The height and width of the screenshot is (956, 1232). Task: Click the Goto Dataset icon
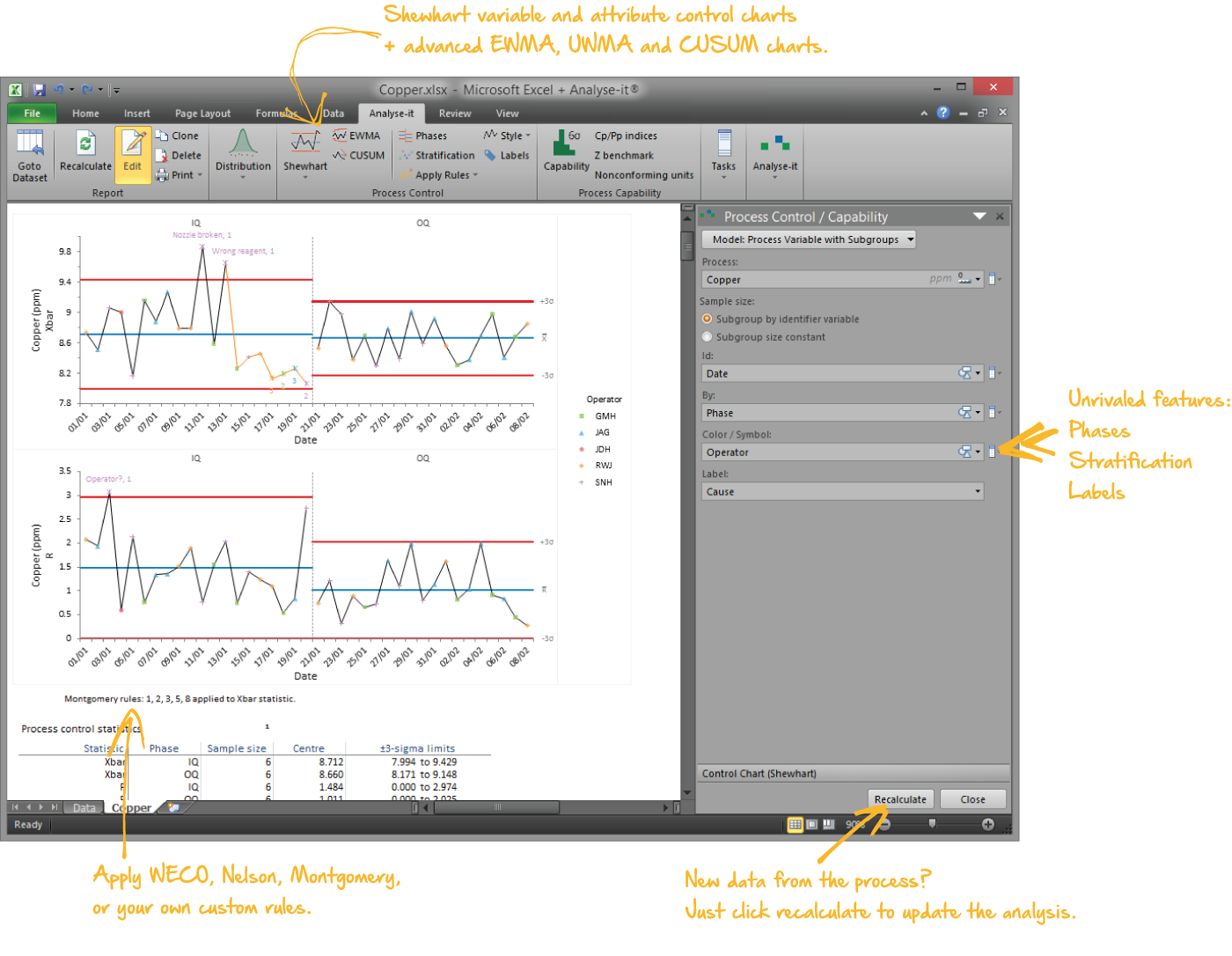tap(30, 143)
